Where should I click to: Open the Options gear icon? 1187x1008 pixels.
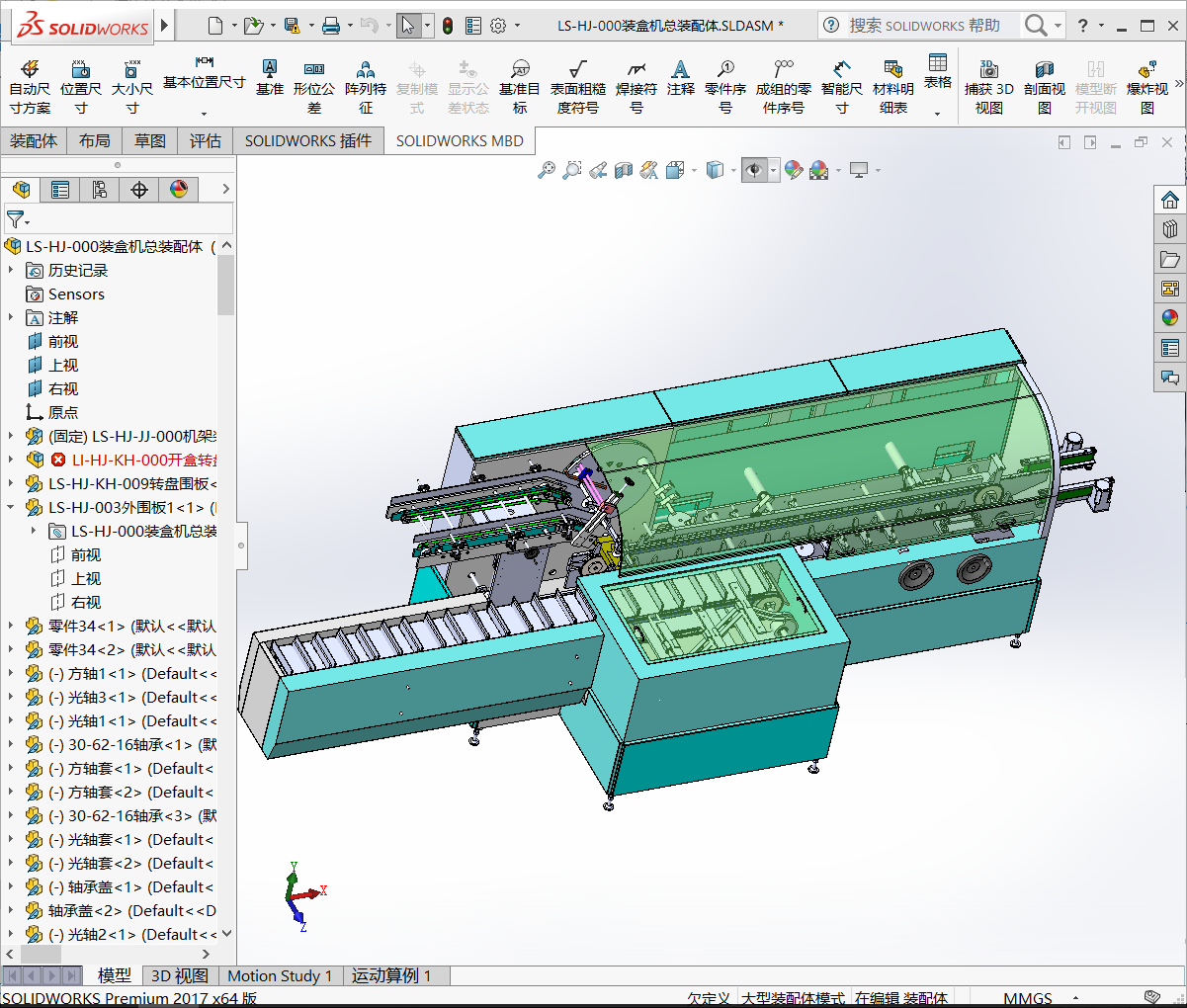(498, 26)
